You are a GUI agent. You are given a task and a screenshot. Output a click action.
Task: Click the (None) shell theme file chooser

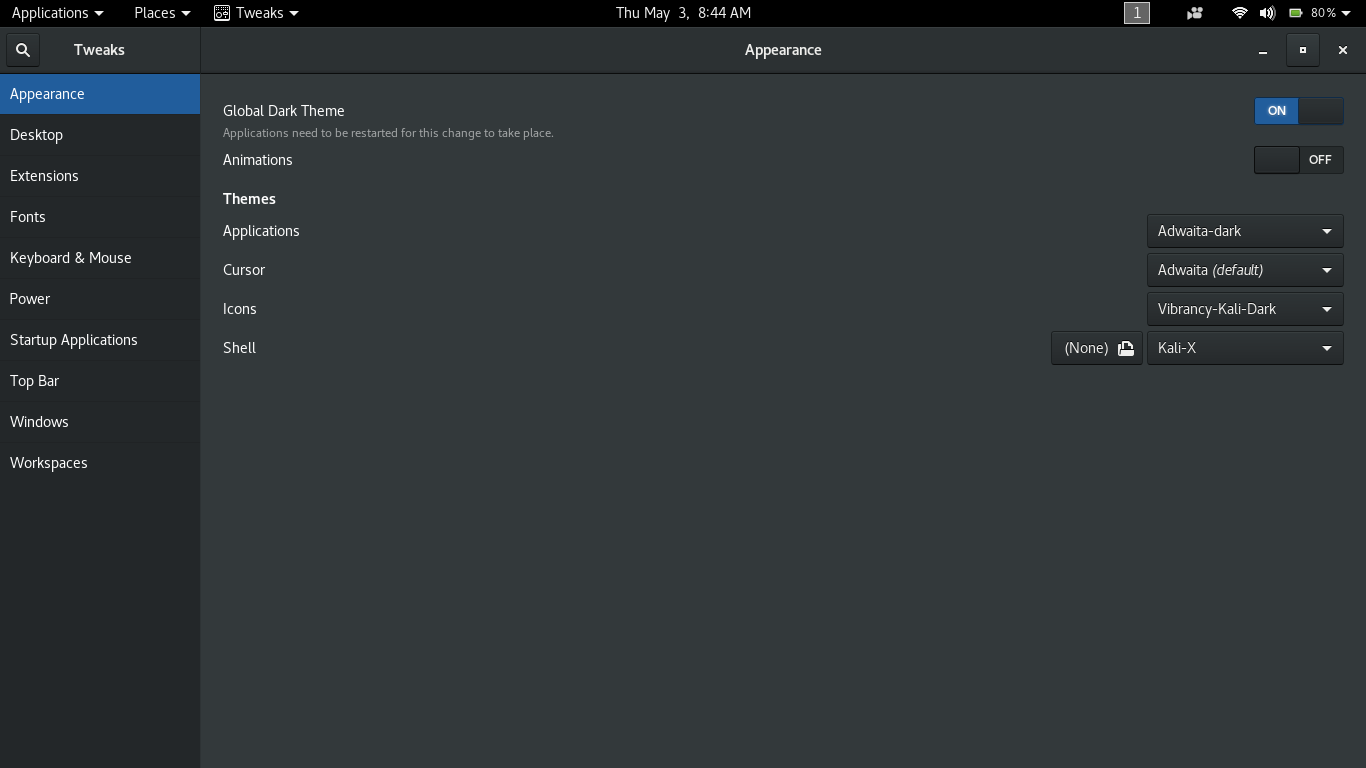pos(1087,348)
